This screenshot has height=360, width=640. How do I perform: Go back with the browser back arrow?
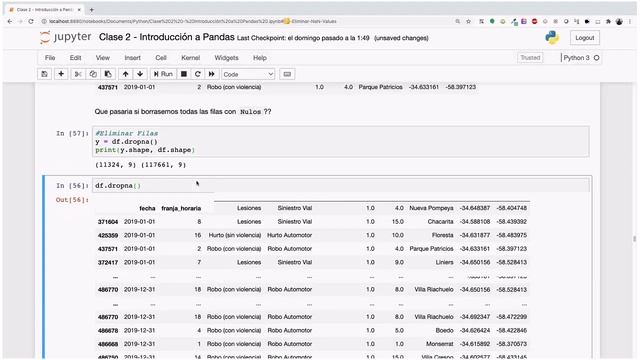pos(10,21)
